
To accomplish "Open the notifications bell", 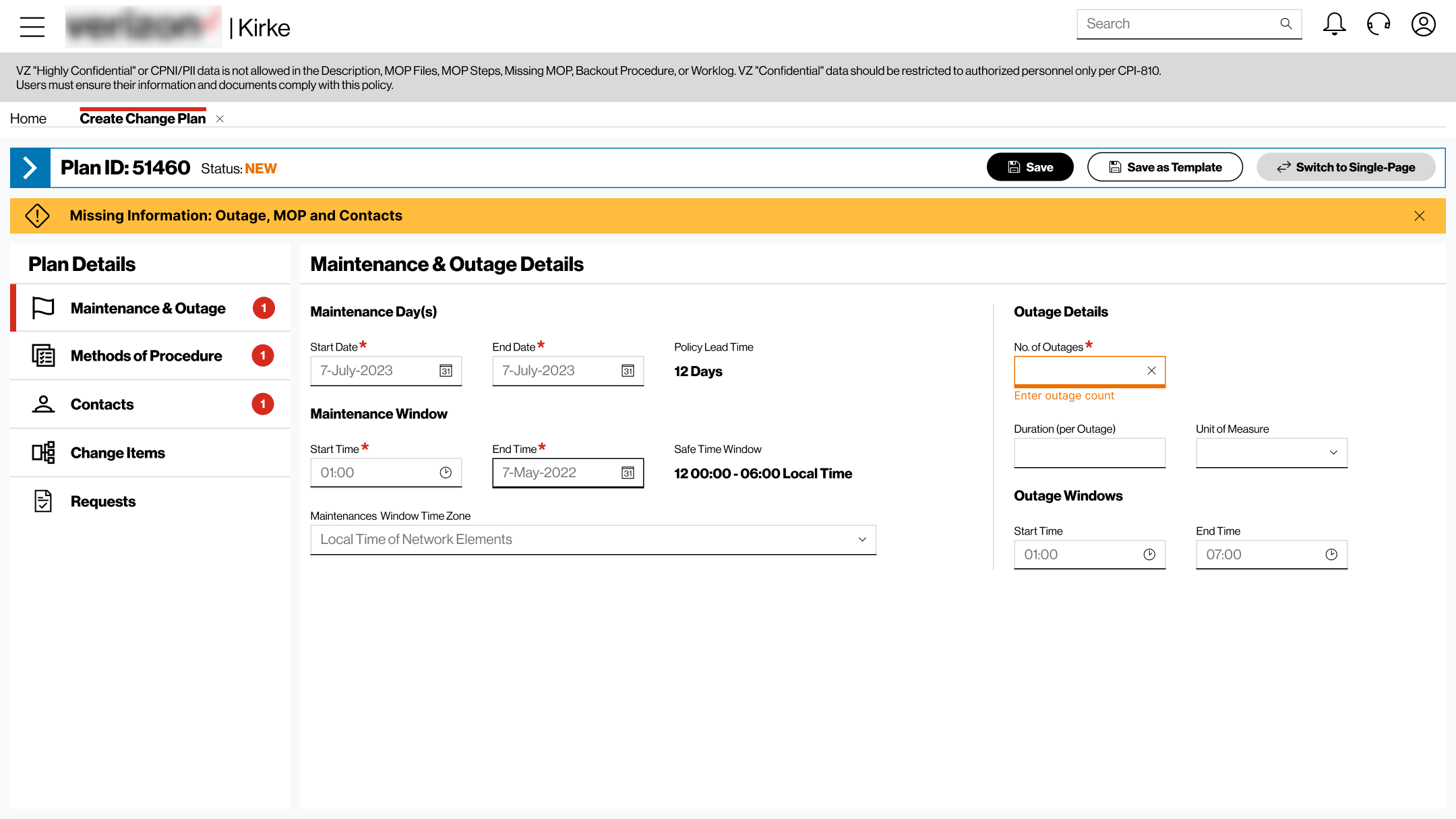I will click(x=1334, y=24).
